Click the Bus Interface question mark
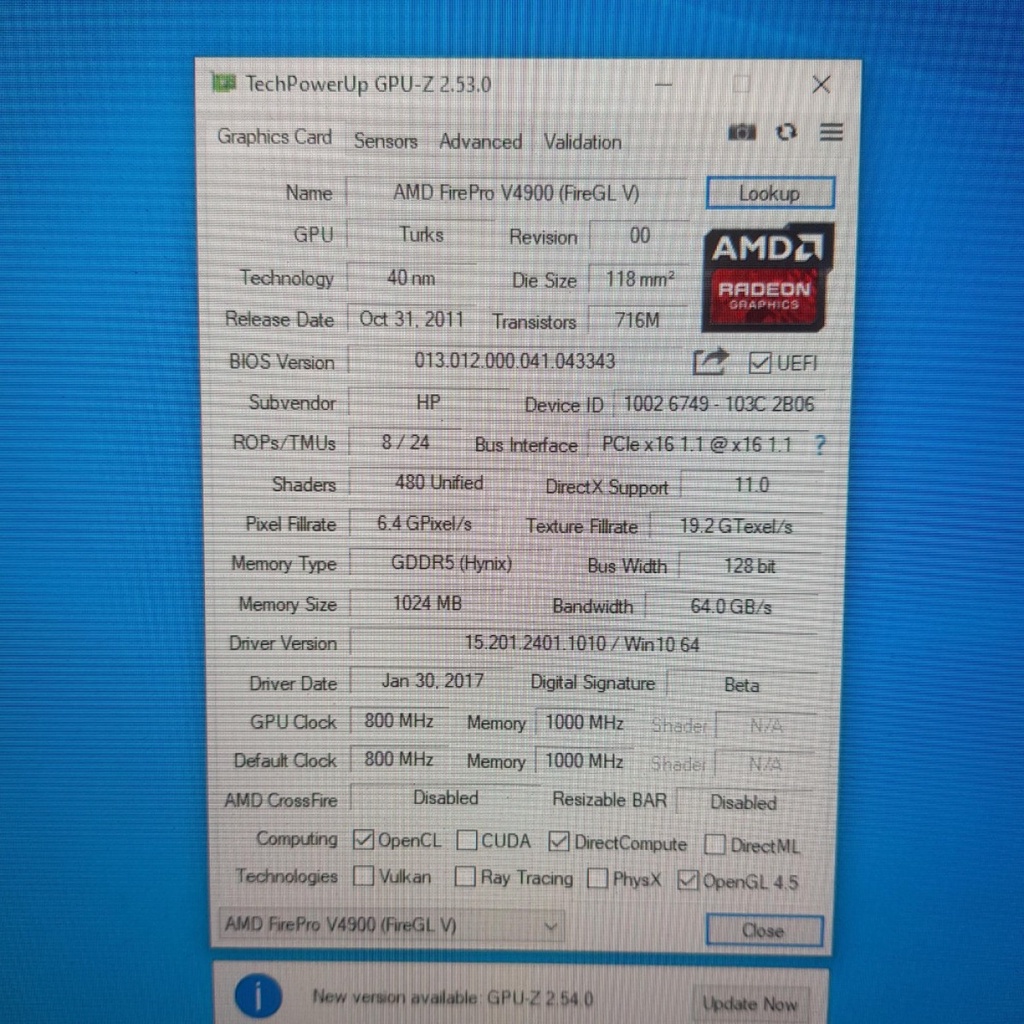The height and width of the screenshot is (1024, 1024). tap(820, 445)
